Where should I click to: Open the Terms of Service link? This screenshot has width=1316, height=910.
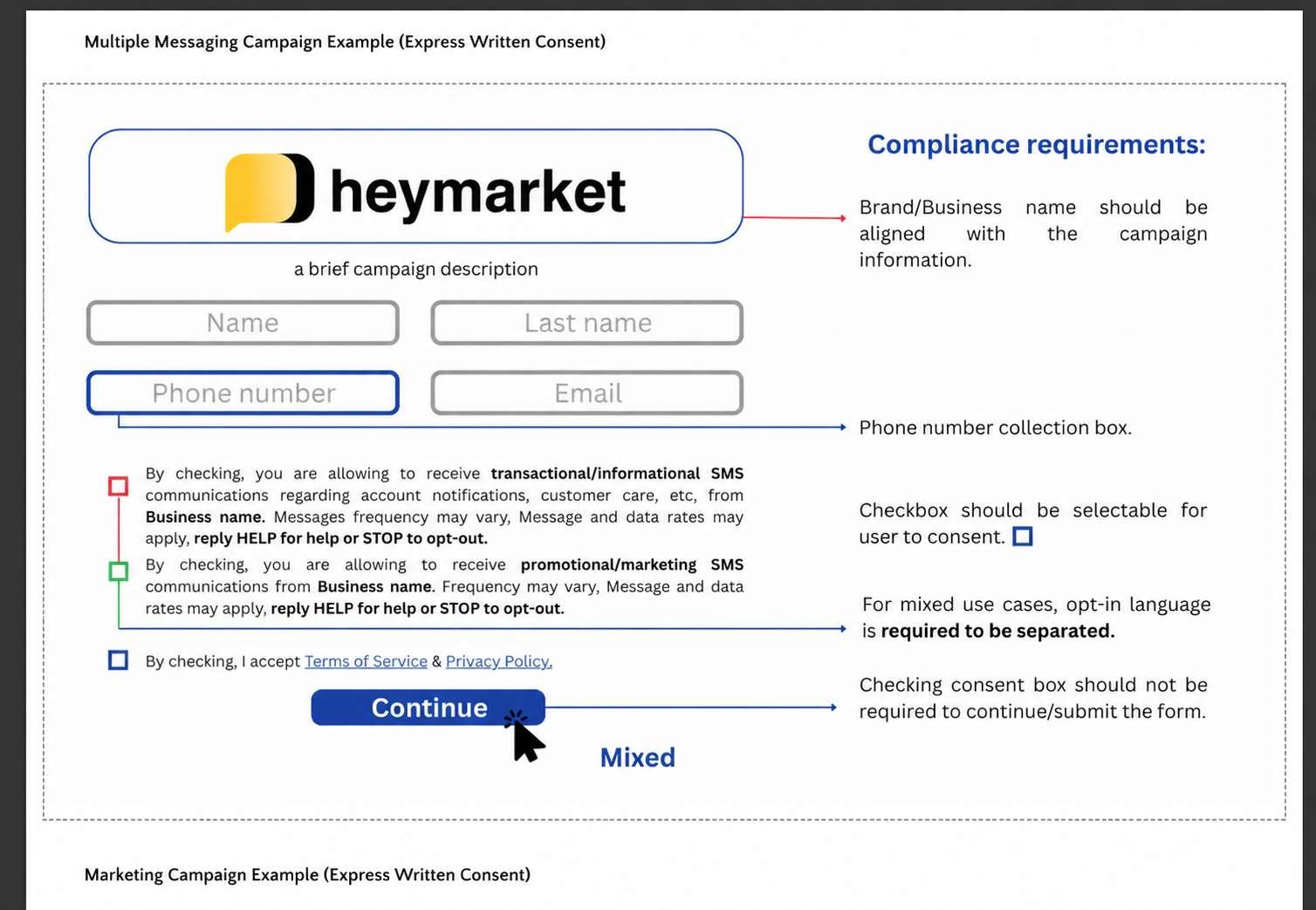click(x=366, y=661)
